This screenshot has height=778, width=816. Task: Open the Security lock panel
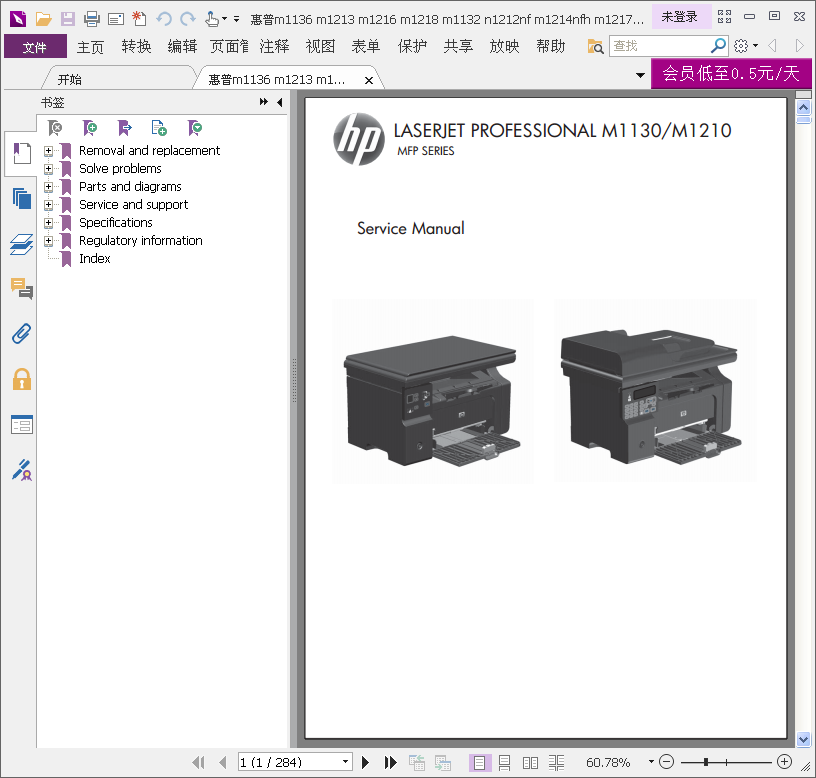[x=21, y=379]
